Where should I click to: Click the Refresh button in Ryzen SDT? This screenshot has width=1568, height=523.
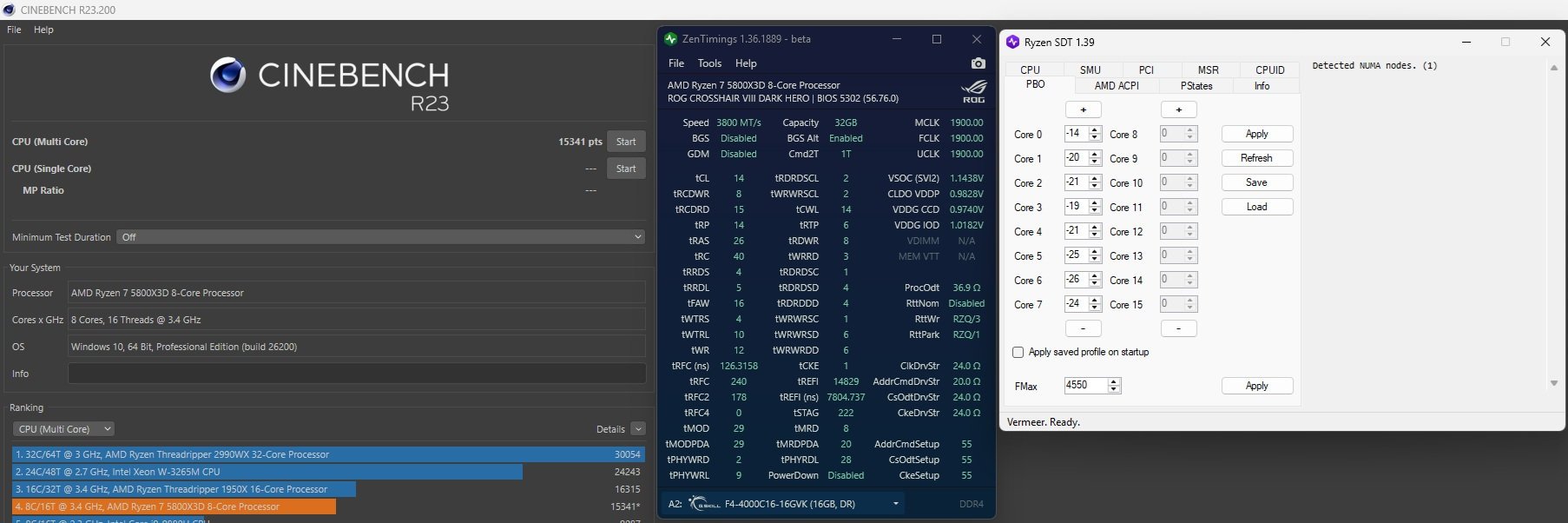point(1257,158)
